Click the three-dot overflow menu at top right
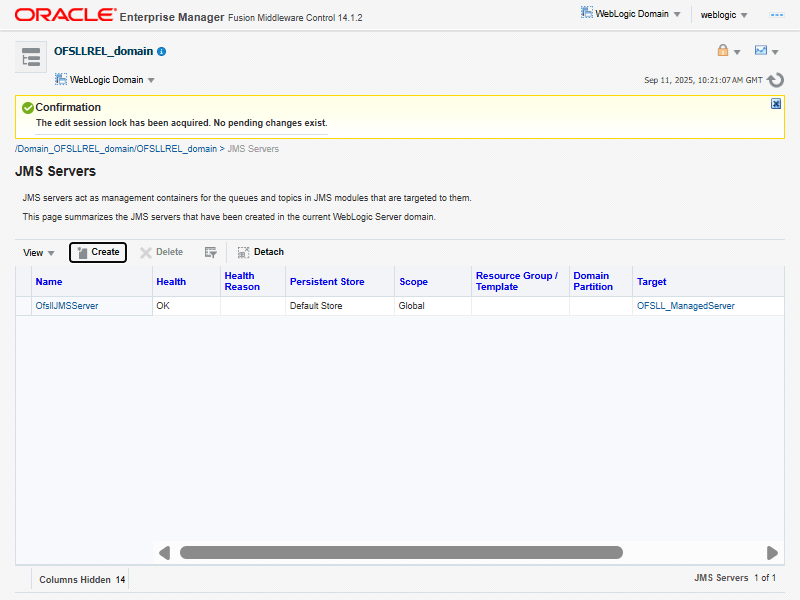800x600 pixels. pos(777,15)
